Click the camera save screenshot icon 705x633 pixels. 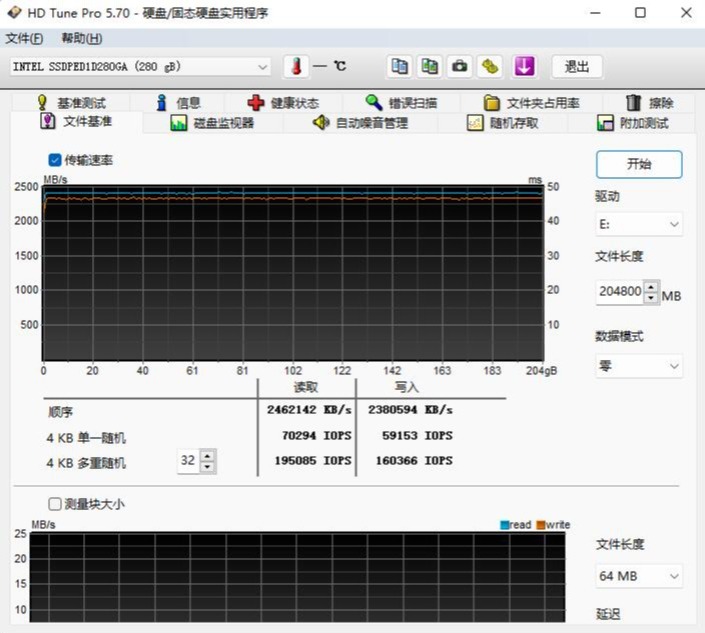point(460,67)
